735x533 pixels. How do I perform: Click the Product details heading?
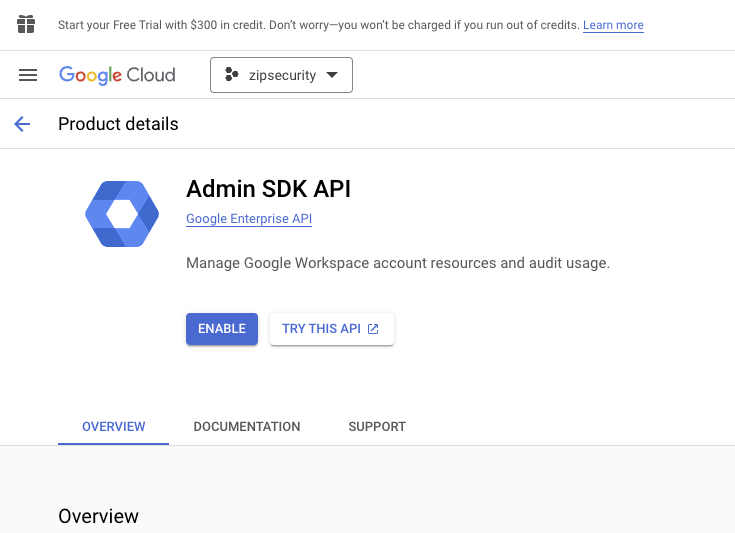[118, 124]
